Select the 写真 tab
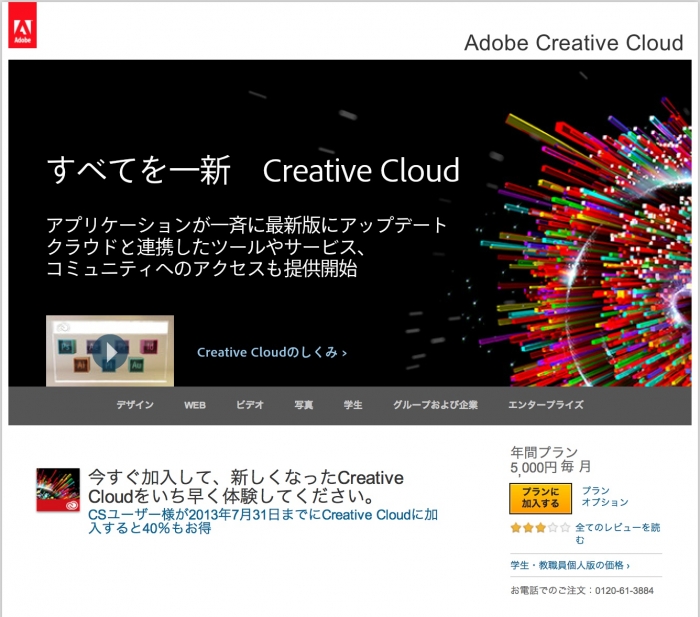700x617 pixels. click(304, 405)
